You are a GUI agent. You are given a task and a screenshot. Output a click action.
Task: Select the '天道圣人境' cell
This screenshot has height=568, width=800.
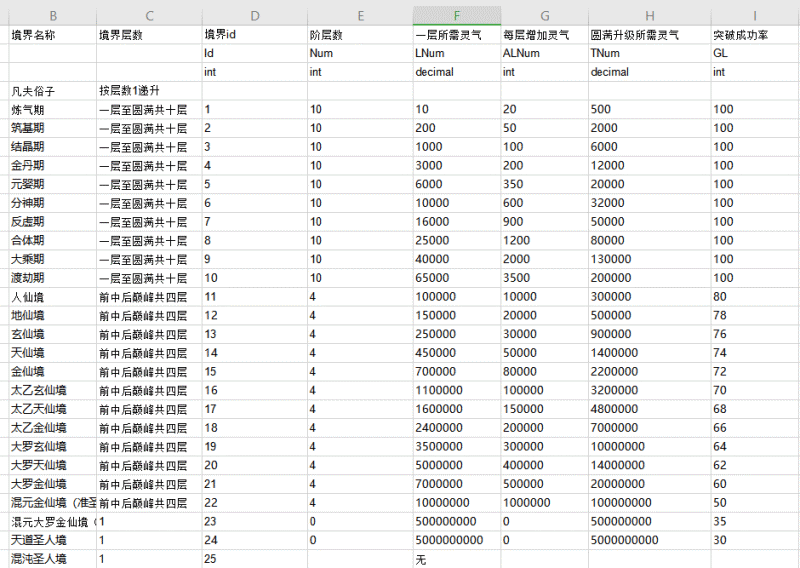pos(53,540)
